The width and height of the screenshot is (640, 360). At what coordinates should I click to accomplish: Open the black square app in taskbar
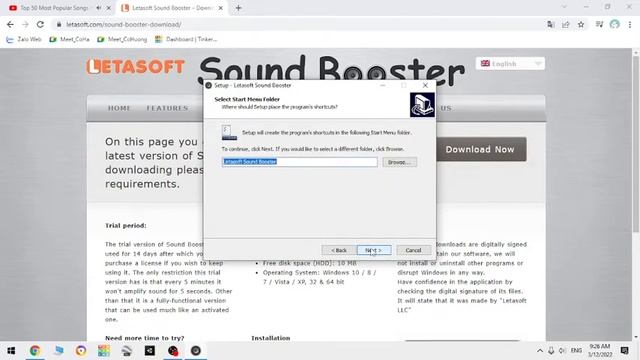click(x=150, y=351)
